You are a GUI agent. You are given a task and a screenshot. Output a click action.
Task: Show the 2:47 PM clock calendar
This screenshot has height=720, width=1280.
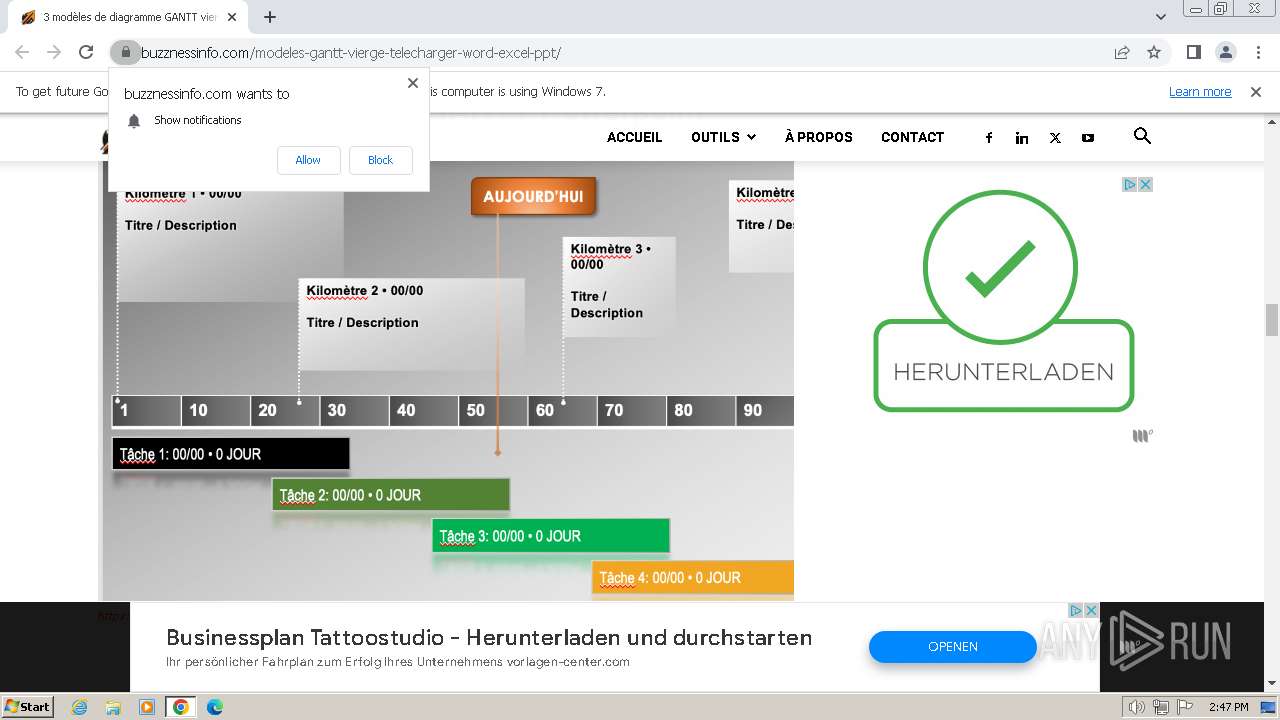point(1228,707)
